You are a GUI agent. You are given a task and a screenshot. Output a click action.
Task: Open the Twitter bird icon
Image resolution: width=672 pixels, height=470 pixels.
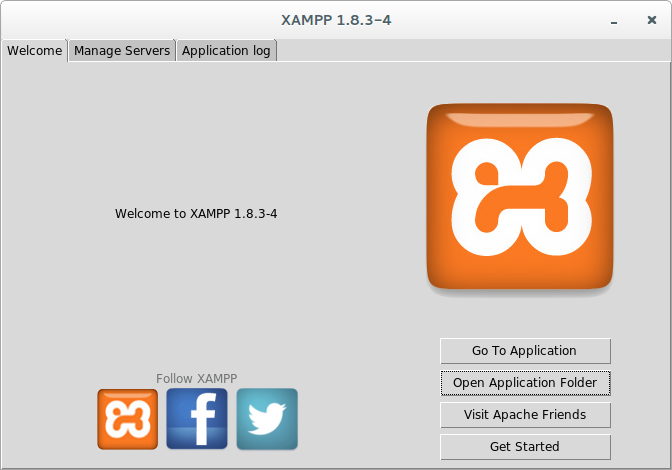[267, 419]
